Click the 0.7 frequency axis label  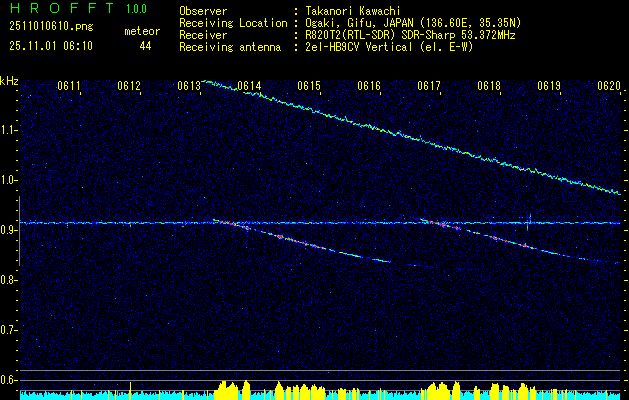click(8, 330)
